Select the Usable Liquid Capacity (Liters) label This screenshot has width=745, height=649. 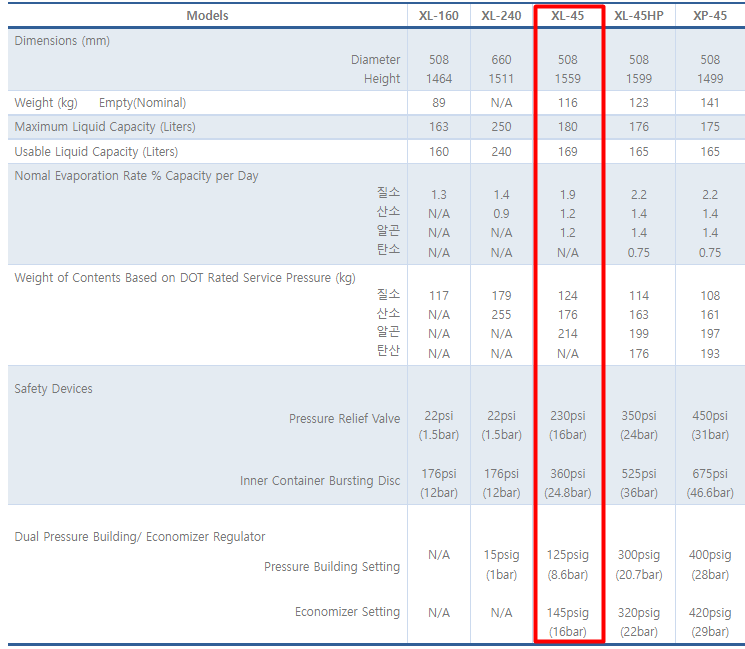point(96,152)
